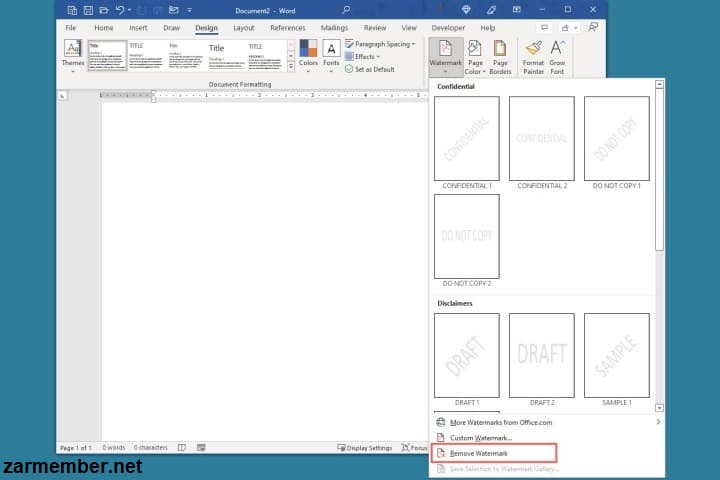Image resolution: width=720 pixels, height=480 pixels.
Task: Click the Undo arrow icon
Action: coord(120,10)
